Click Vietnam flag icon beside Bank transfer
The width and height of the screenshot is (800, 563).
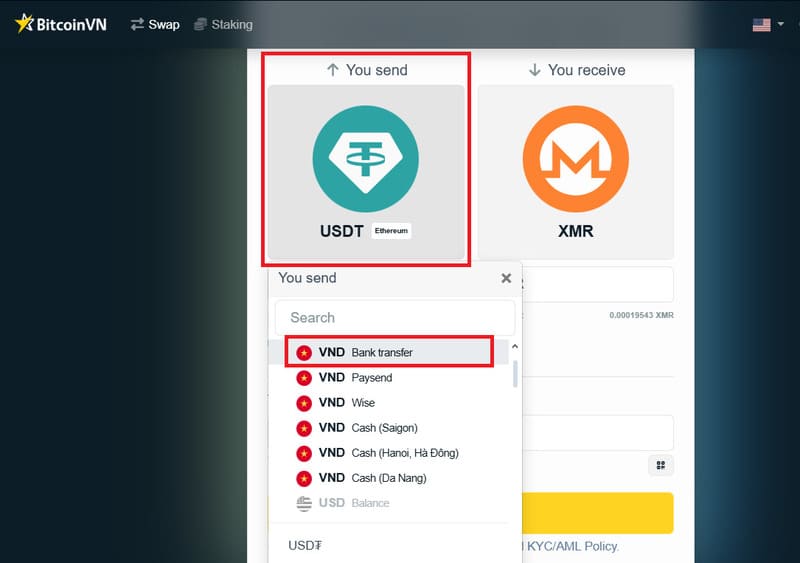click(304, 353)
